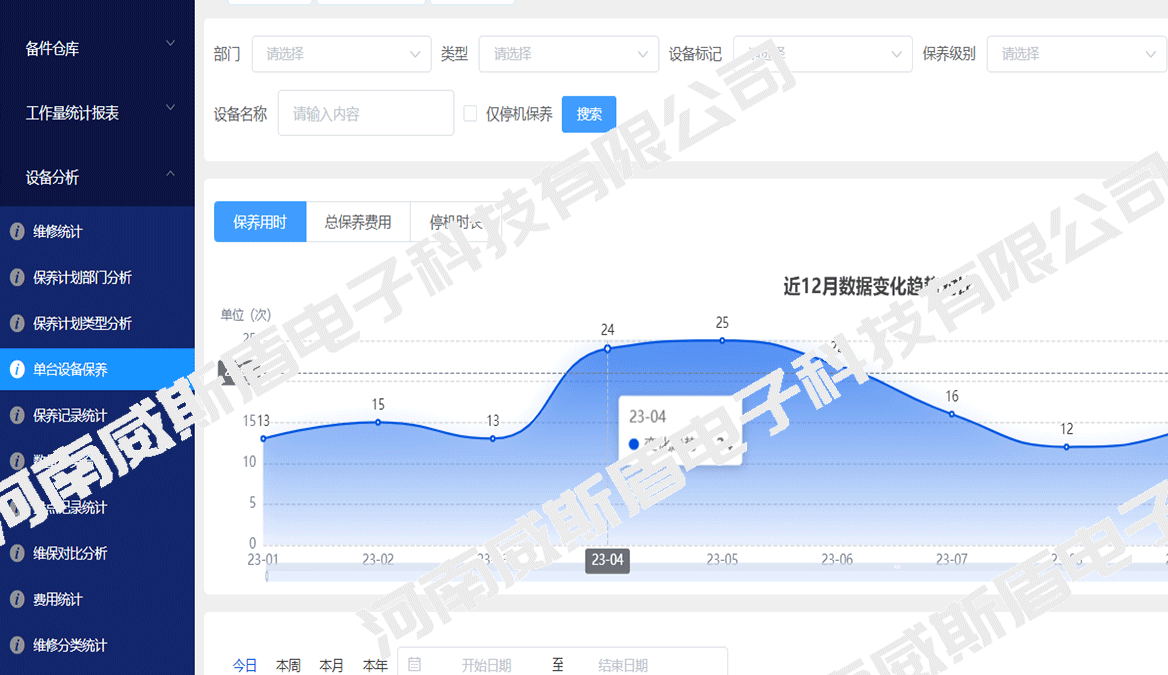Switch to the 总保养费用 tab
This screenshot has width=1168, height=675.
click(x=358, y=222)
